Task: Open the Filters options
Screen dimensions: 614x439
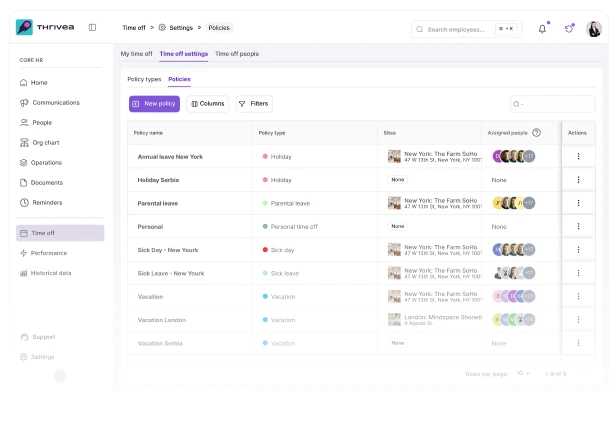Action: click(x=253, y=104)
